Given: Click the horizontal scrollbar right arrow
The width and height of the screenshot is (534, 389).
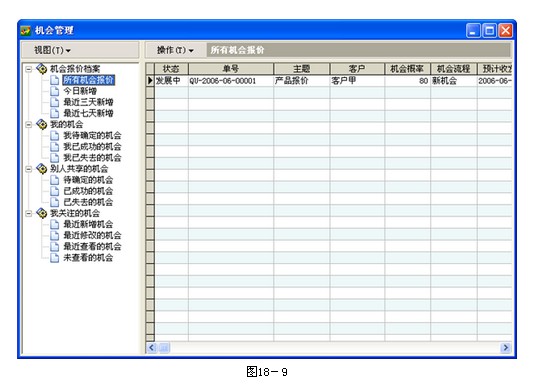Looking at the screenshot, I should pyautogui.click(x=505, y=347).
